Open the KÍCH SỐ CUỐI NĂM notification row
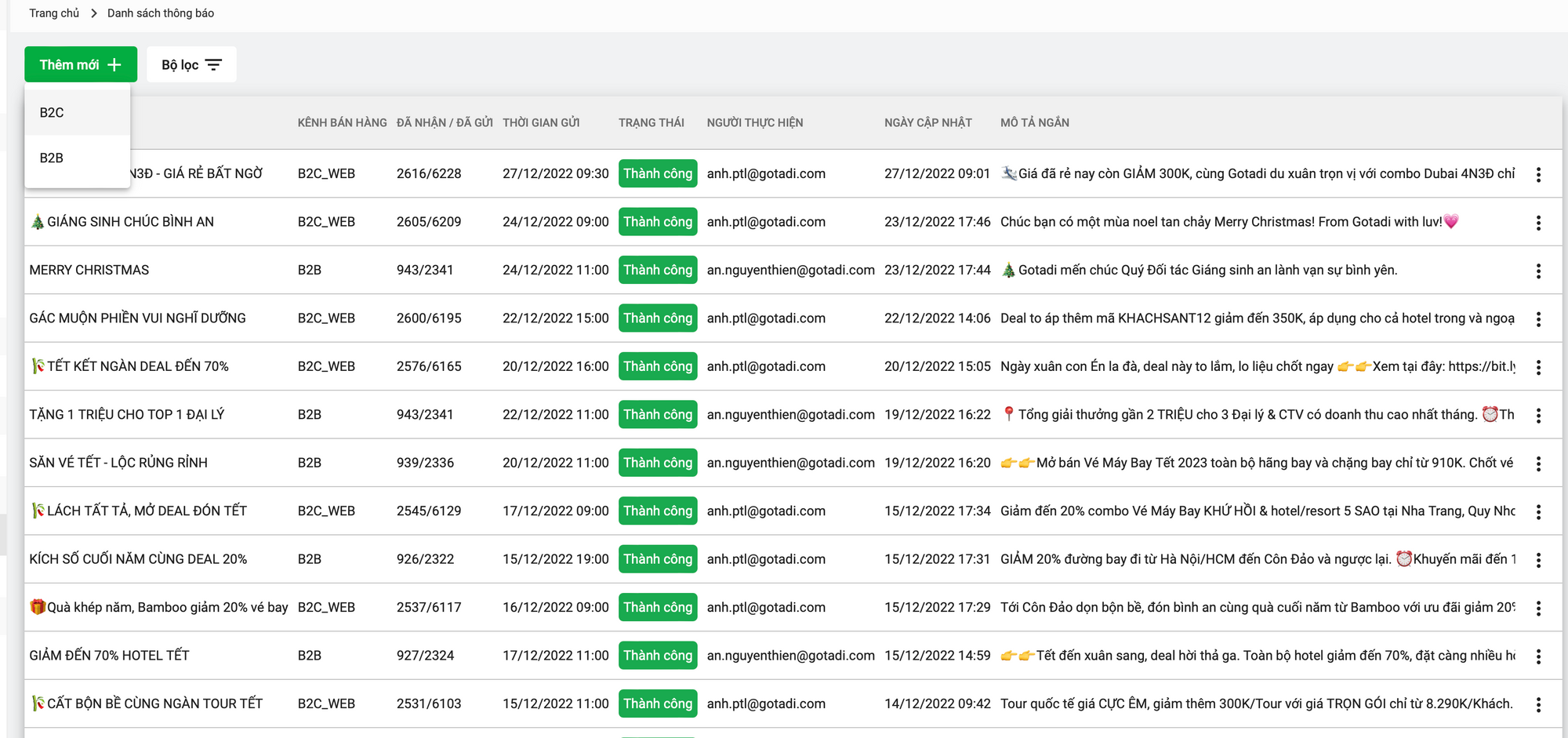This screenshot has width=1568, height=738. pyautogui.click(x=138, y=559)
